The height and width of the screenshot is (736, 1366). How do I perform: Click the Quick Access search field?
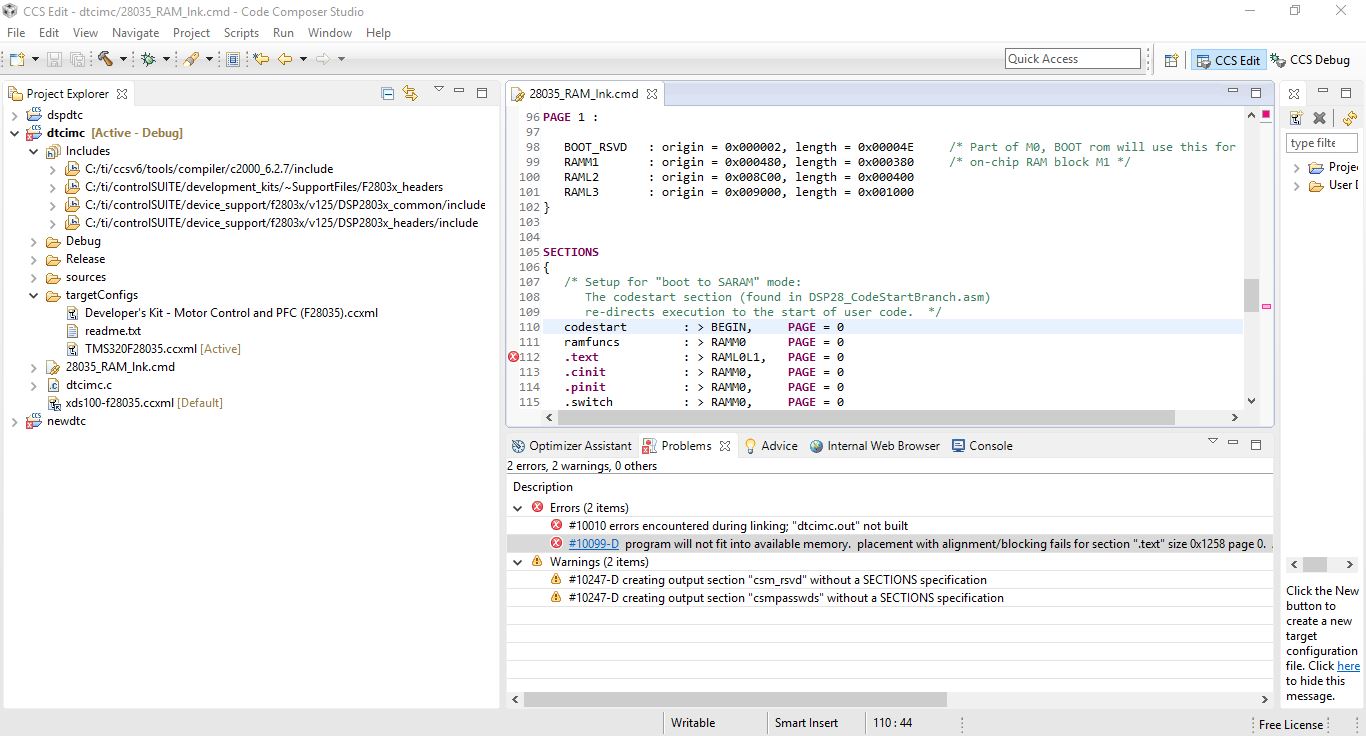[1072, 59]
